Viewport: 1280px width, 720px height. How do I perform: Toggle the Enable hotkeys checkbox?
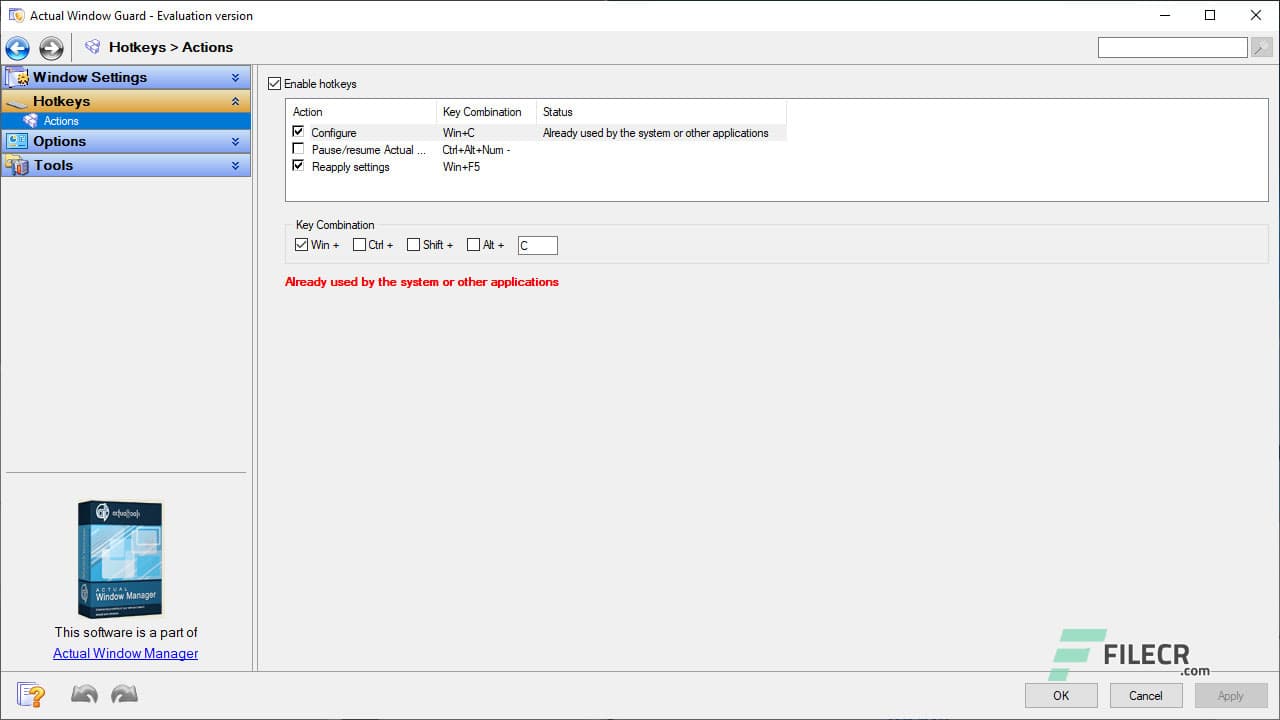click(275, 84)
